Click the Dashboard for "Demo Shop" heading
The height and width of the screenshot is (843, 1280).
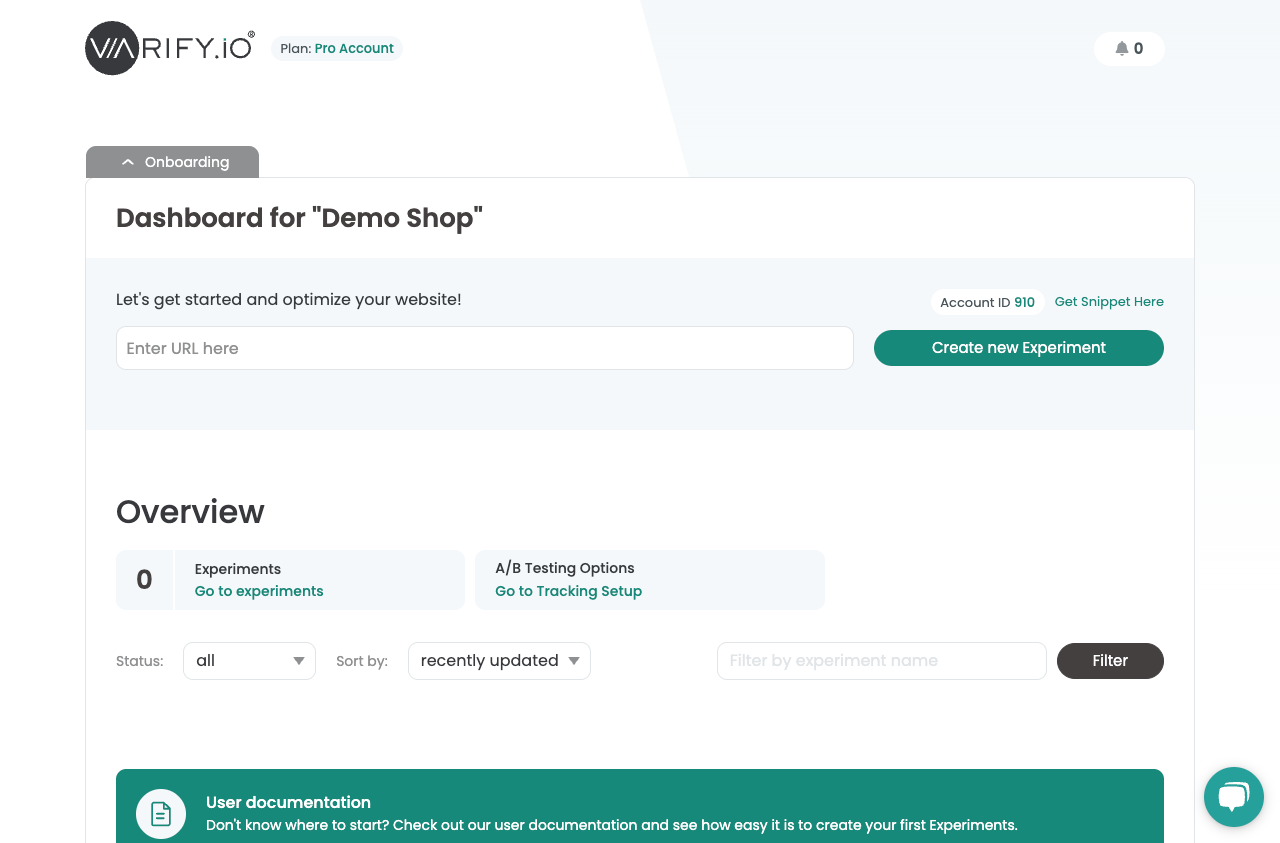(299, 218)
